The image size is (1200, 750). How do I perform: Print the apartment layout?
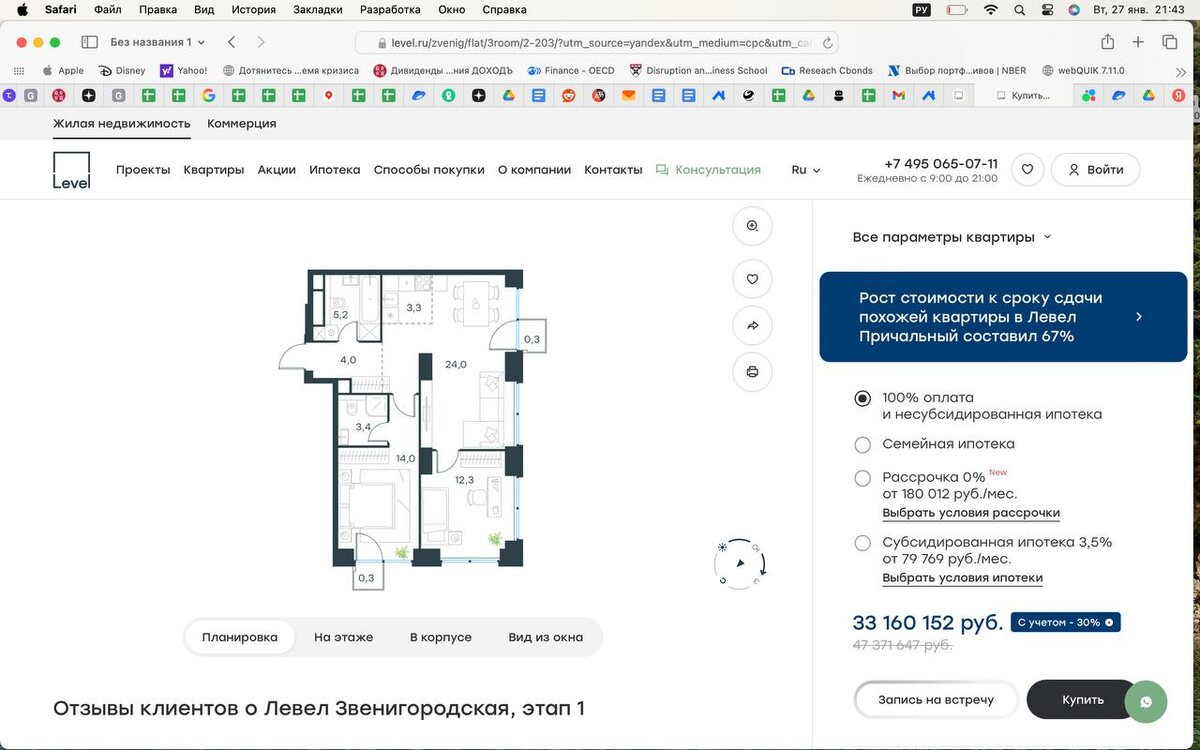[752, 372]
